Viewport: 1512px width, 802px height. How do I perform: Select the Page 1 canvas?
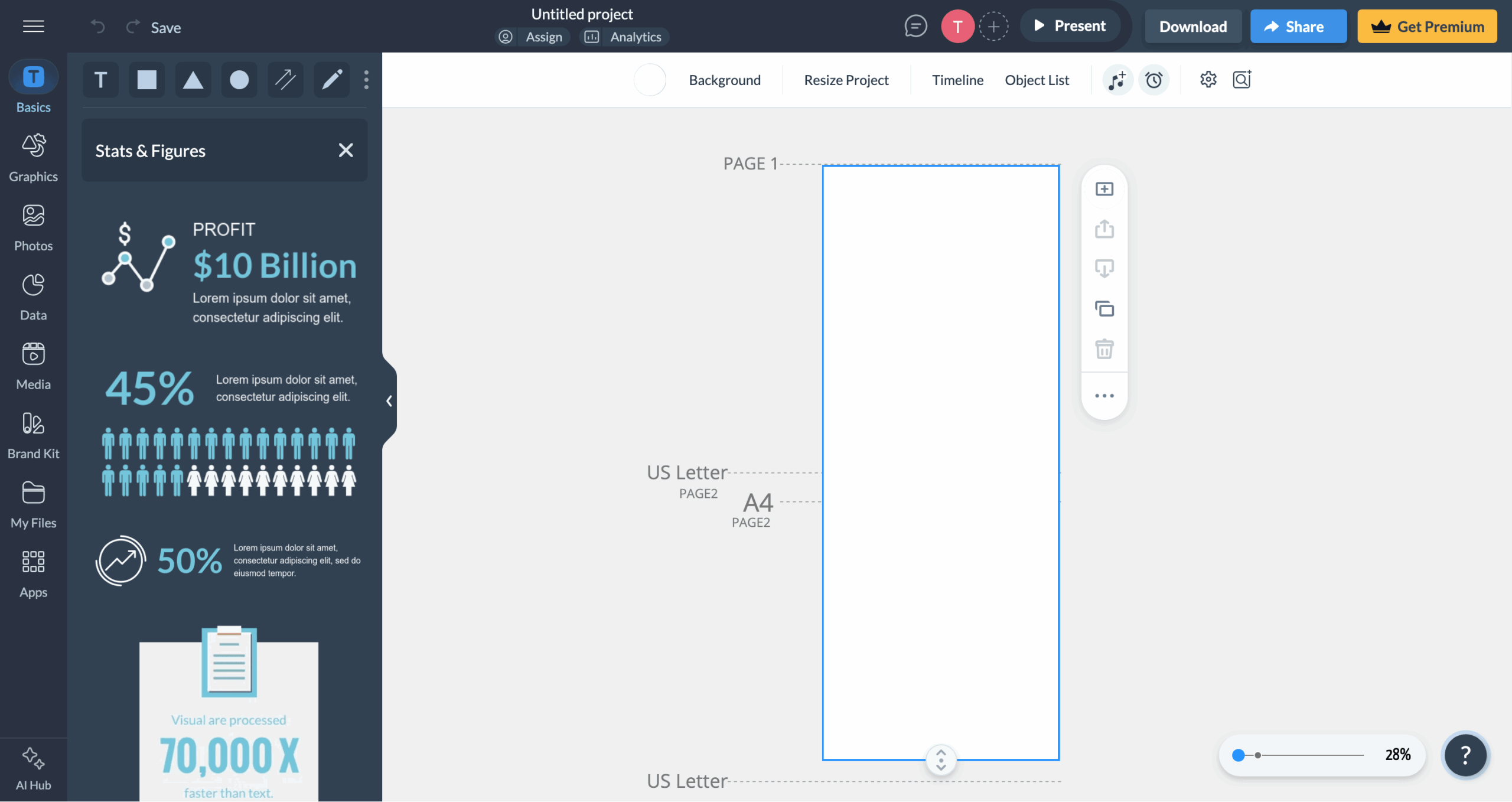[x=941, y=462]
